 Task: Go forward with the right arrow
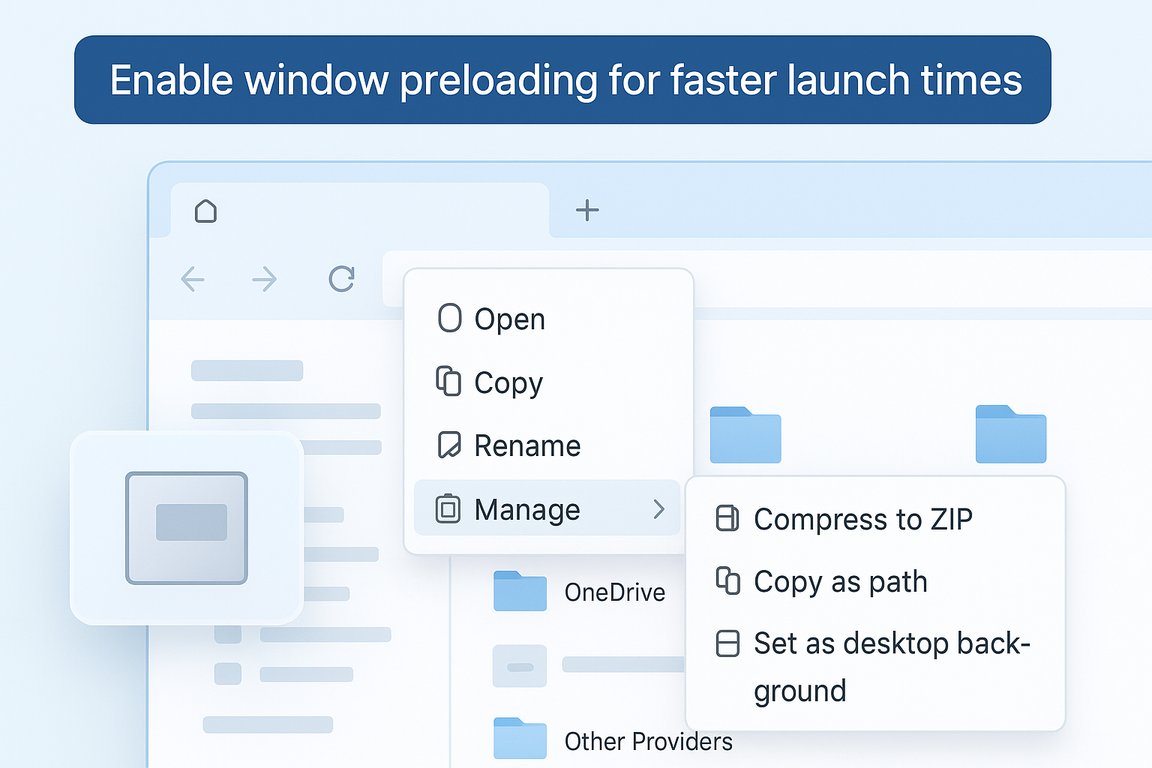point(264,279)
